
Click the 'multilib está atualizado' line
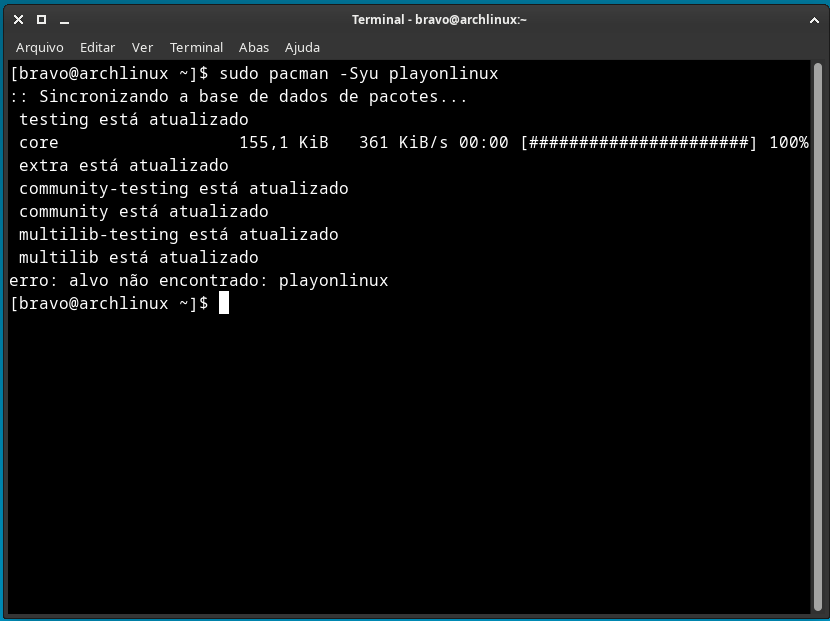coord(139,258)
